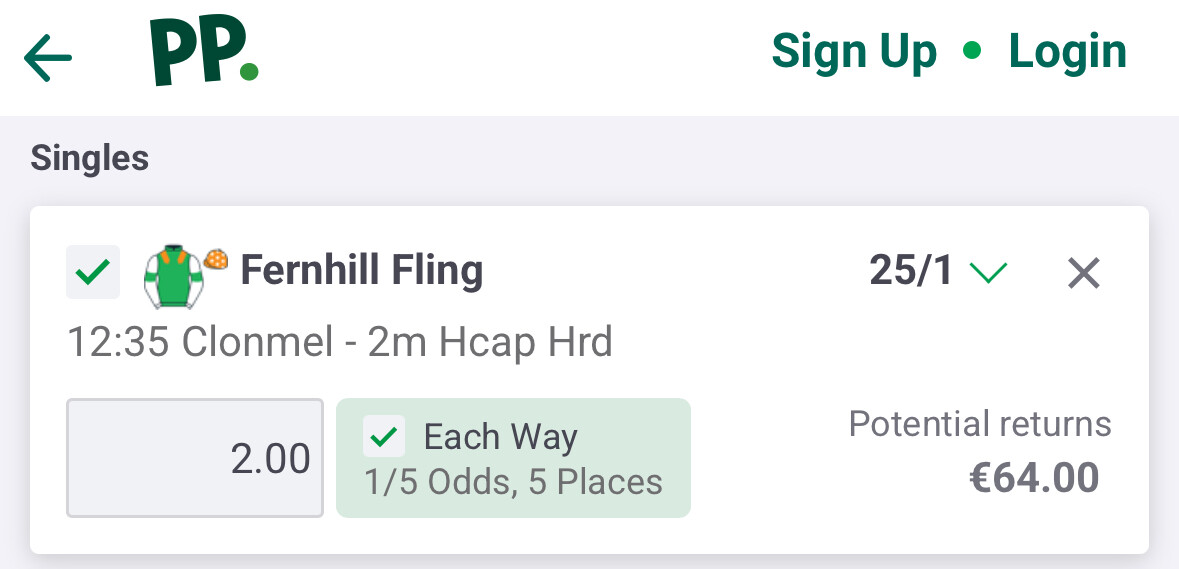Focus the 2.00 stake input field

click(195, 458)
